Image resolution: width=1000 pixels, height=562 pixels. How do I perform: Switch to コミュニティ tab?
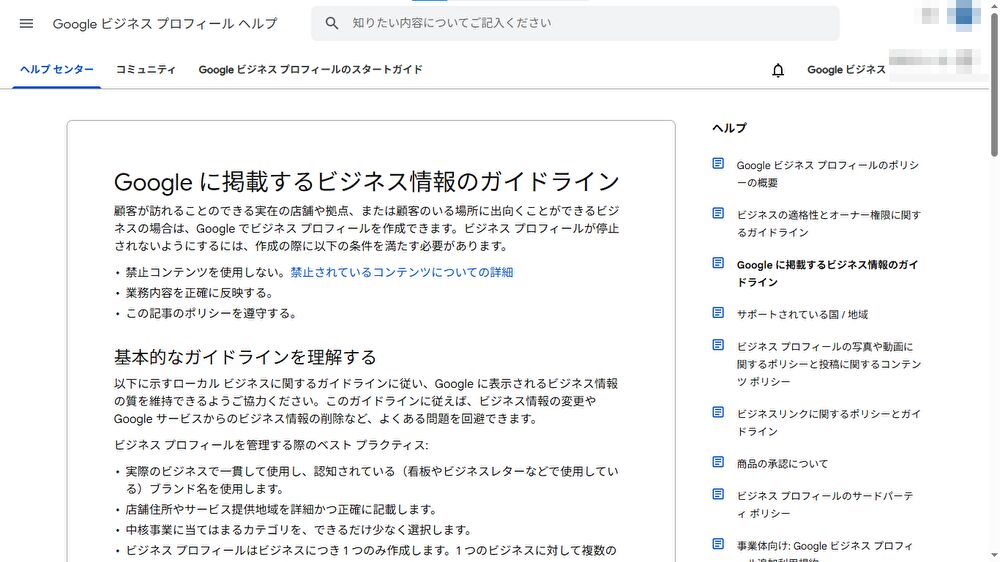click(x=145, y=70)
